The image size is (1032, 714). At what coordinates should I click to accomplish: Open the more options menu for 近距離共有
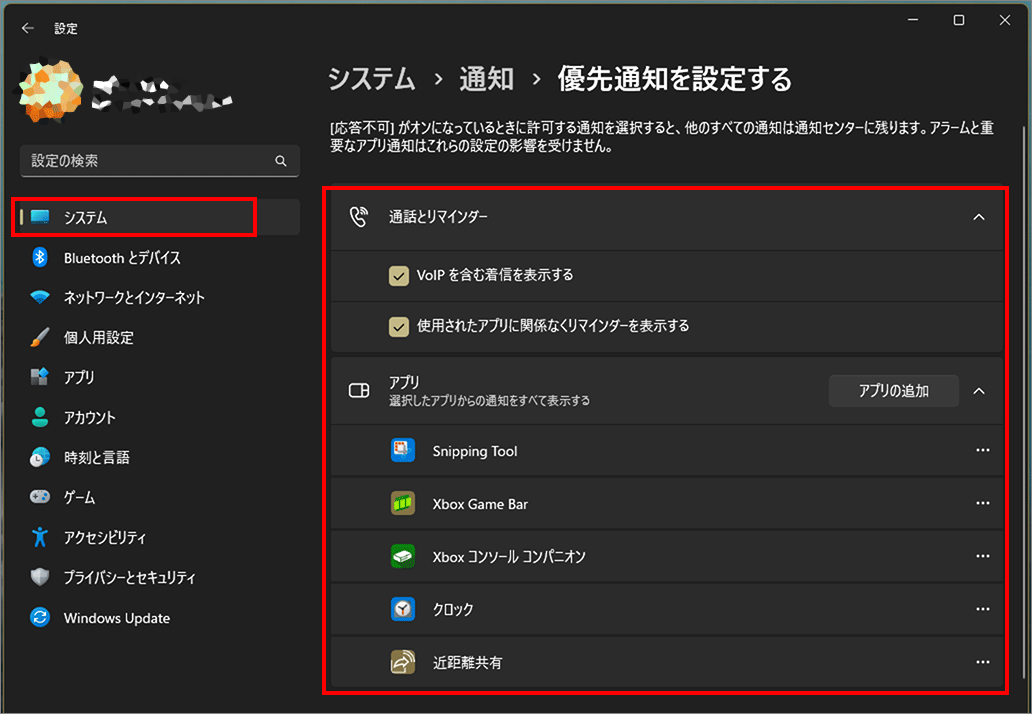click(x=983, y=662)
